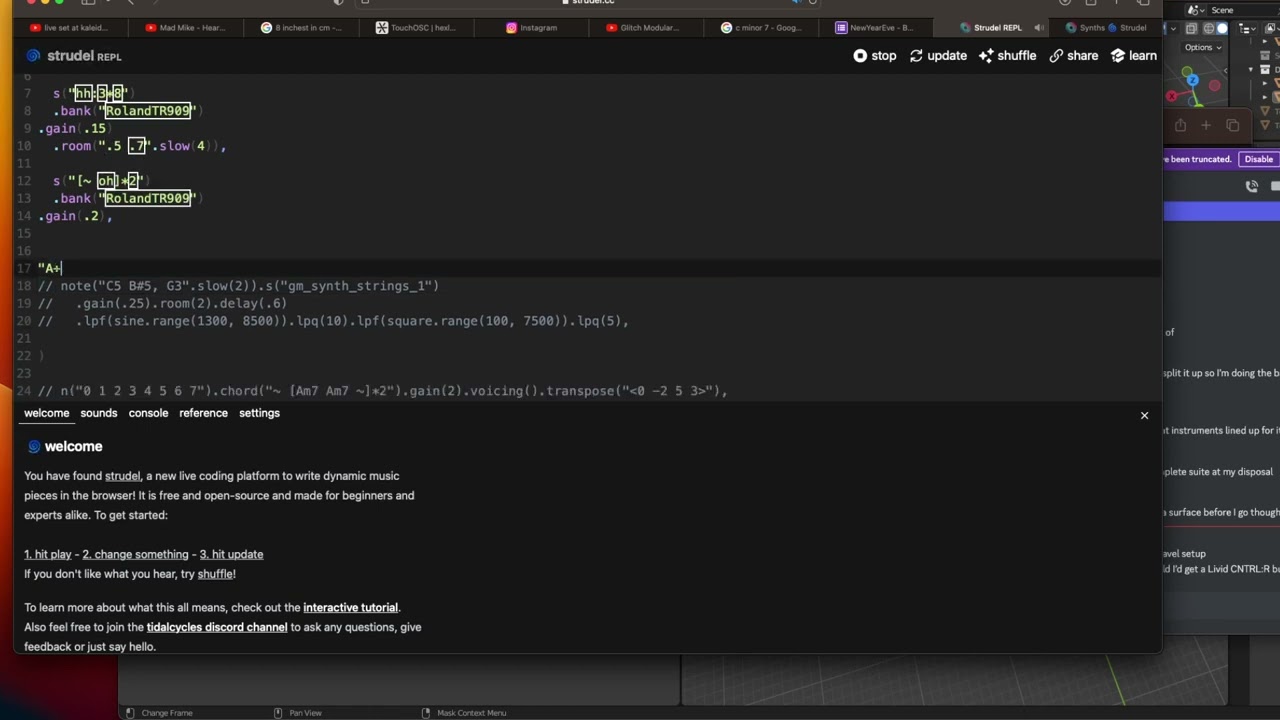Click Blender Pan View status item
Screen dimensions: 1280x720
tap(297, 713)
